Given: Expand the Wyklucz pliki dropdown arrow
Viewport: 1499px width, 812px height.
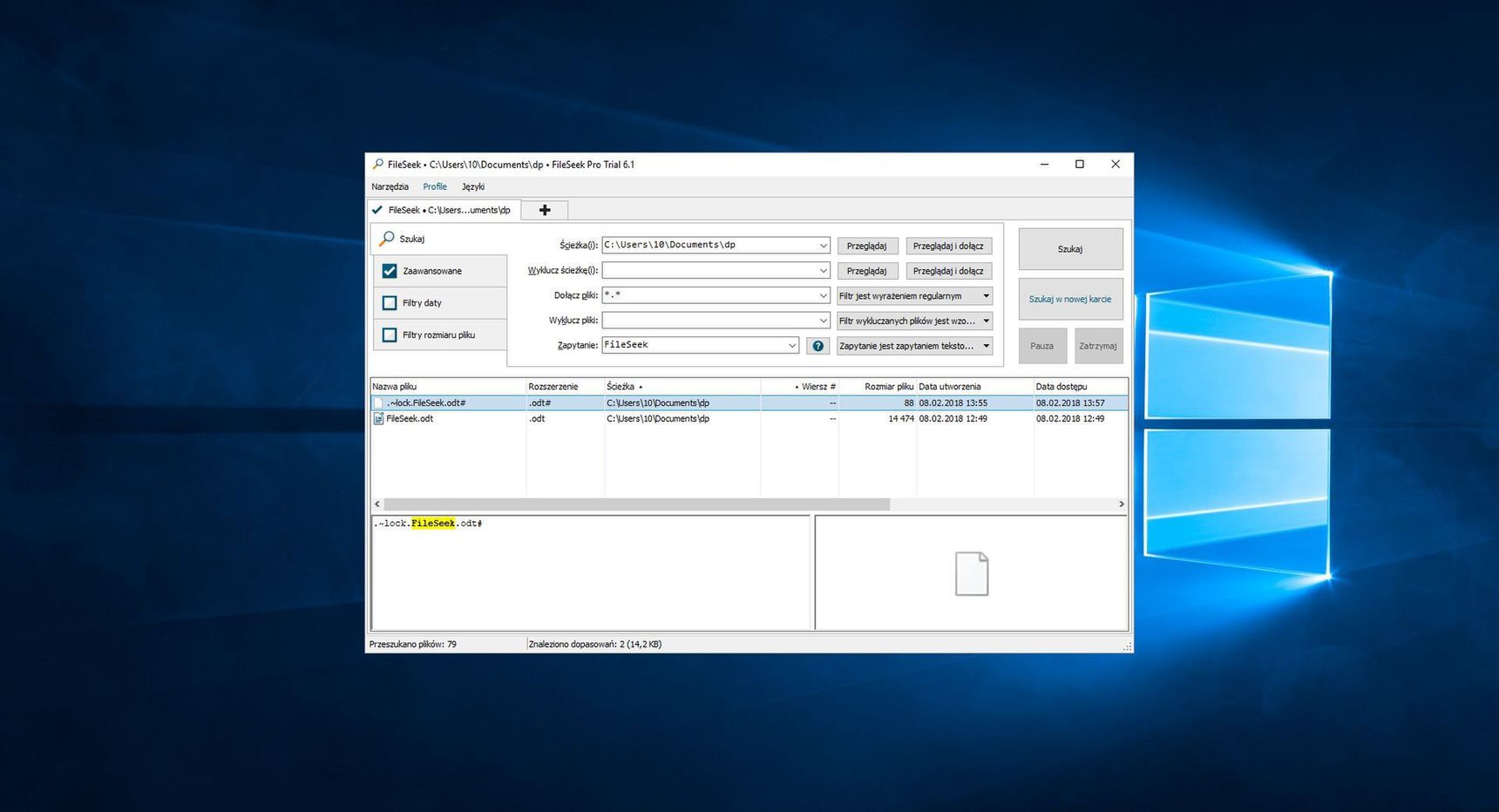Looking at the screenshot, I should coord(823,321).
